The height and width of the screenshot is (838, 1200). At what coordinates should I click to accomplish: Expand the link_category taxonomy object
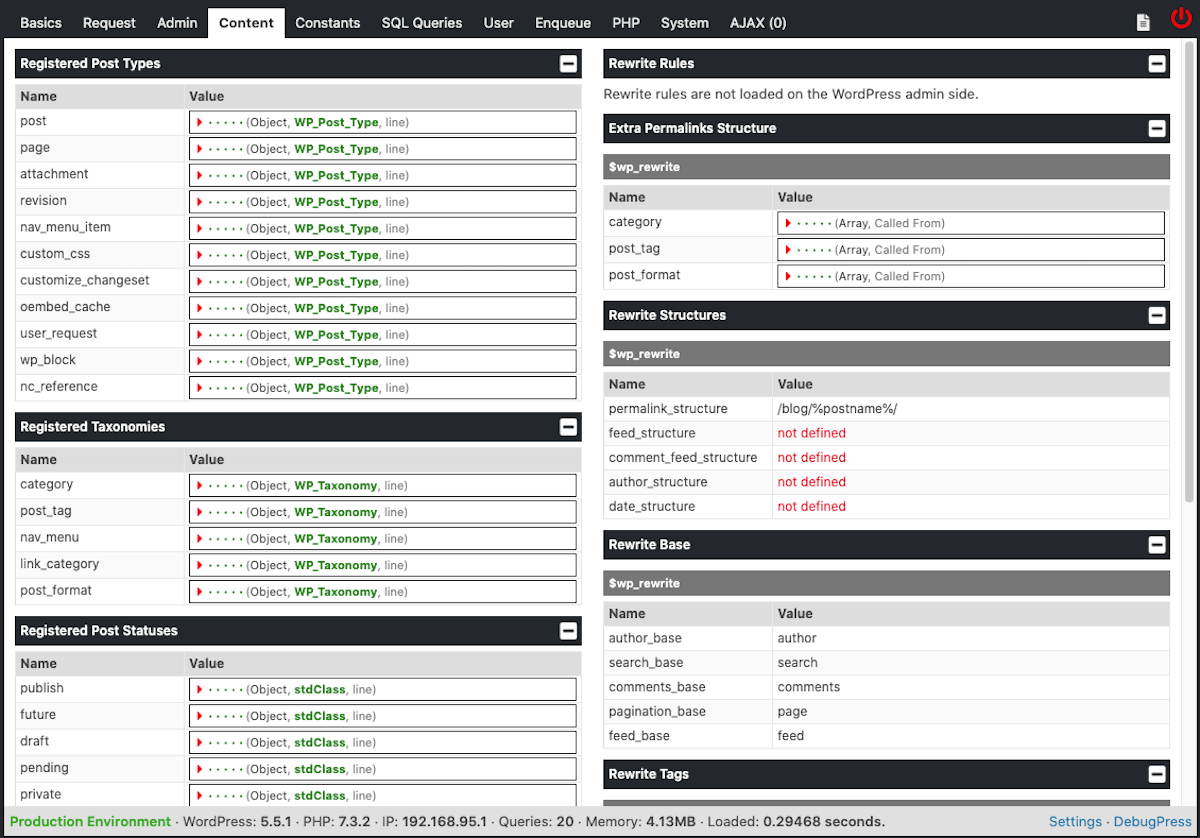201,565
